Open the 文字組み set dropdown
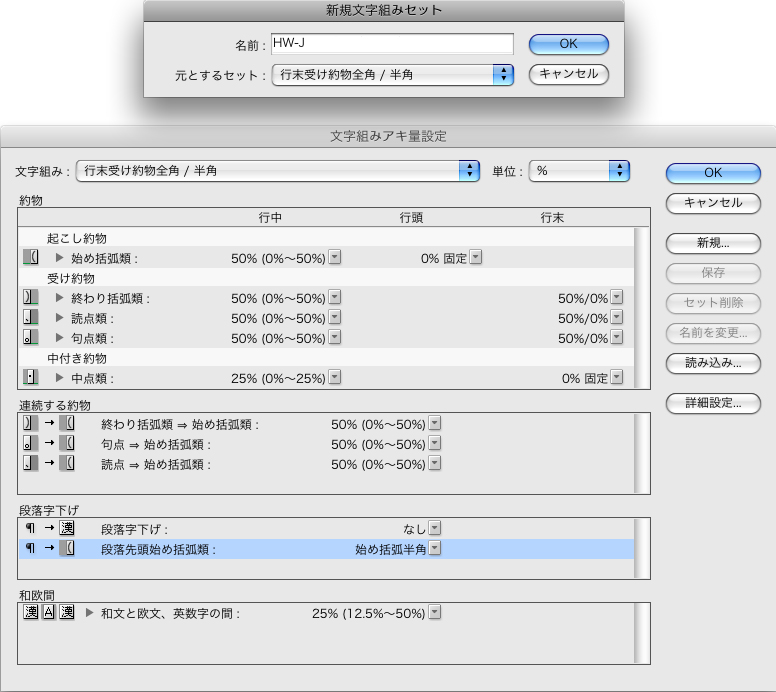 click(278, 171)
